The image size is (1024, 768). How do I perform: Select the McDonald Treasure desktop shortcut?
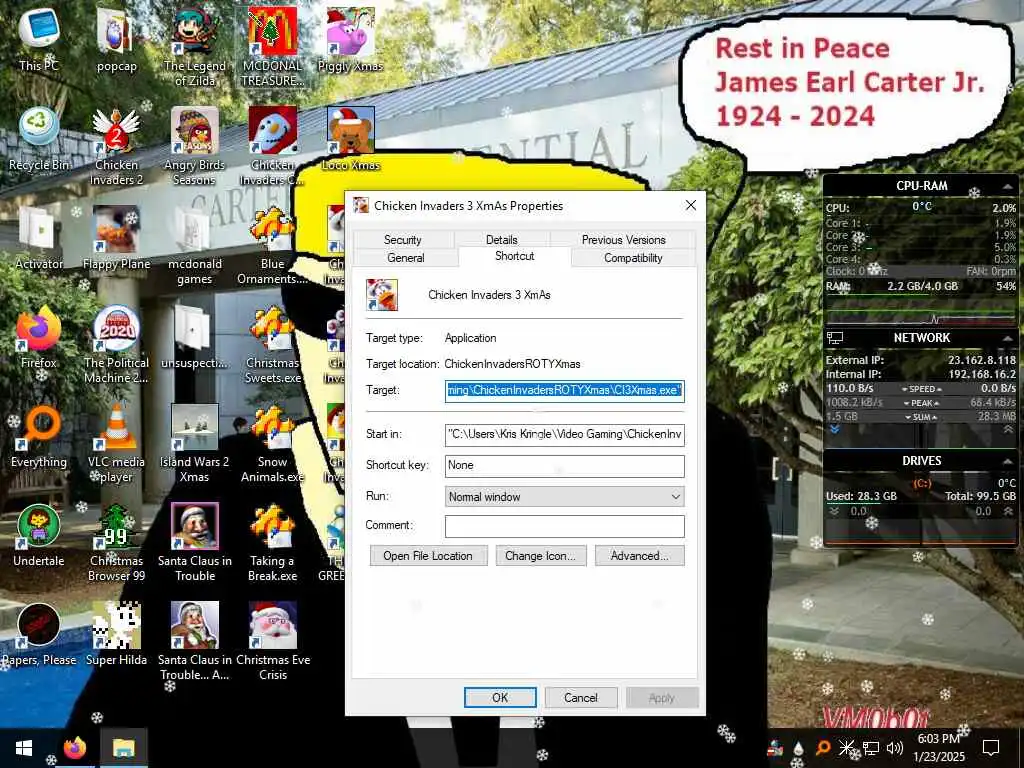(272, 46)
